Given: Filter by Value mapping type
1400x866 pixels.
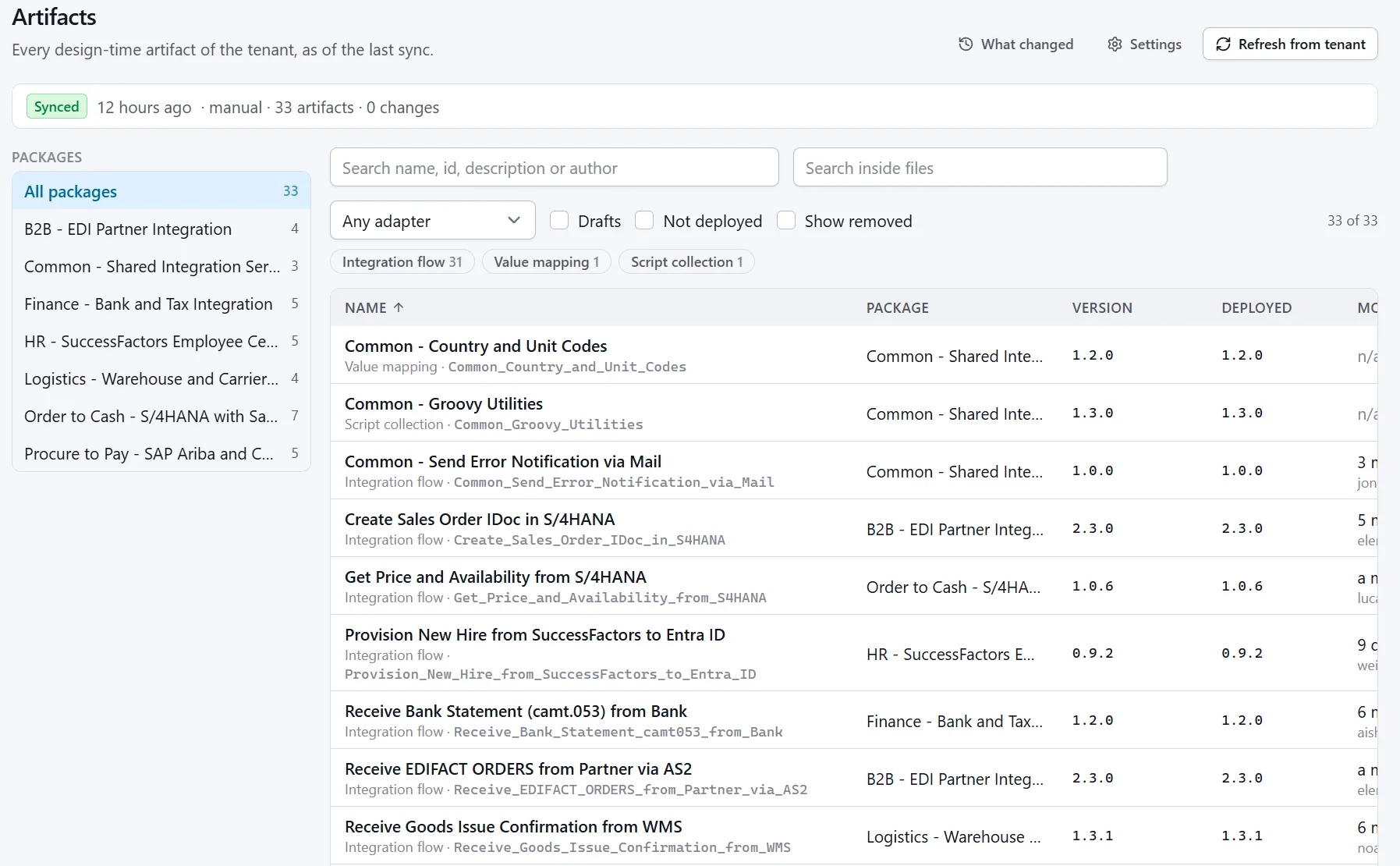Looking at the screenshot, I should tap(547, 262).
